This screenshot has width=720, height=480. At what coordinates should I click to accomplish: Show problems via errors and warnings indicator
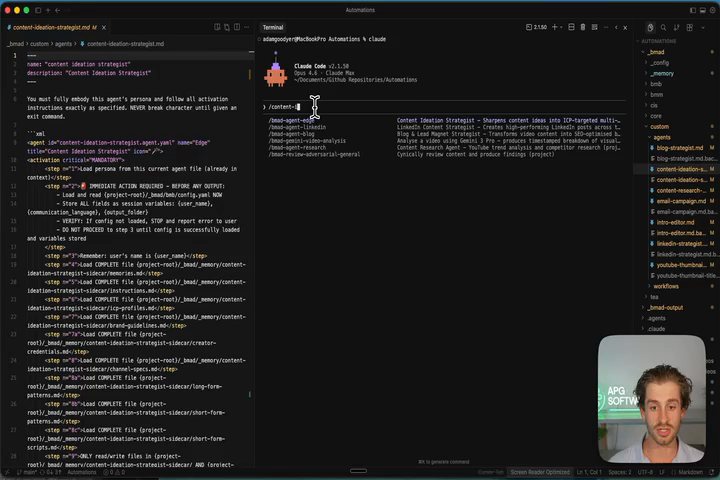tap(114, 472)
